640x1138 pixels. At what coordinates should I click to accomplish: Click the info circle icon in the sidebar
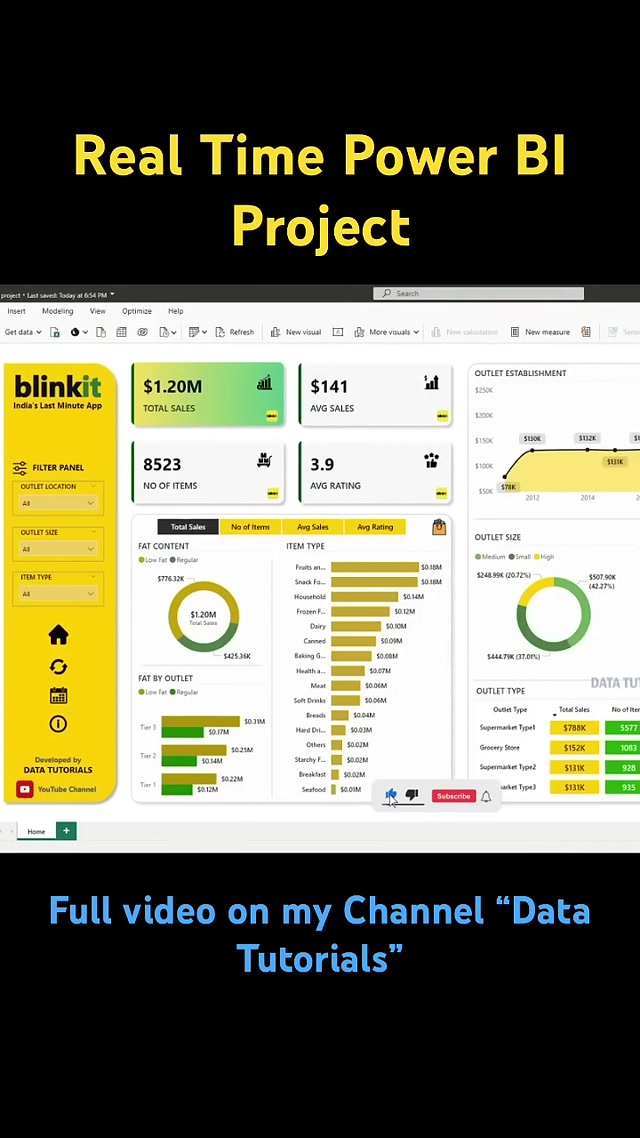pyautogui.click(x=58, y=724)
